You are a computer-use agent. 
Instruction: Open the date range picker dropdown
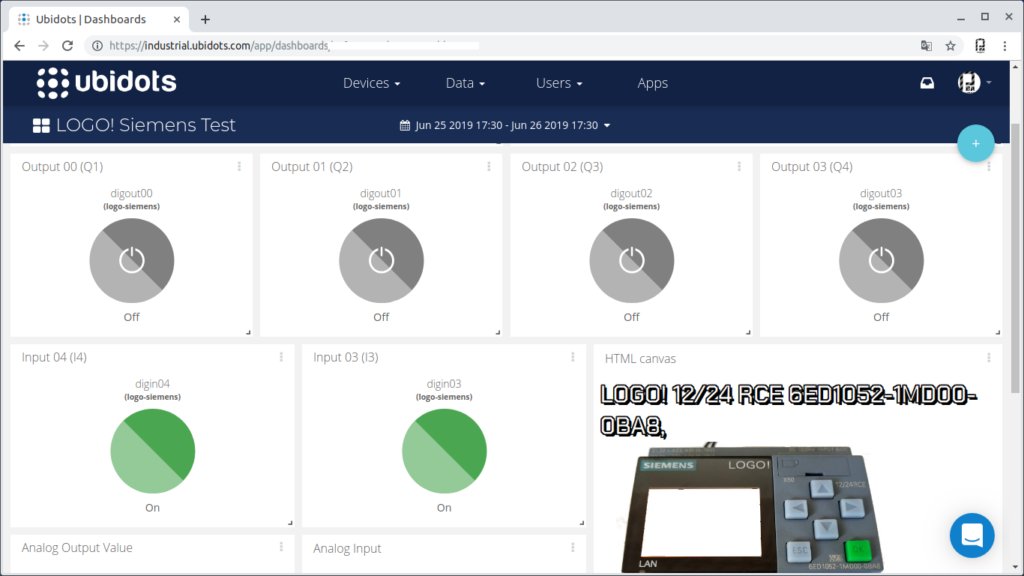[505, 125]
